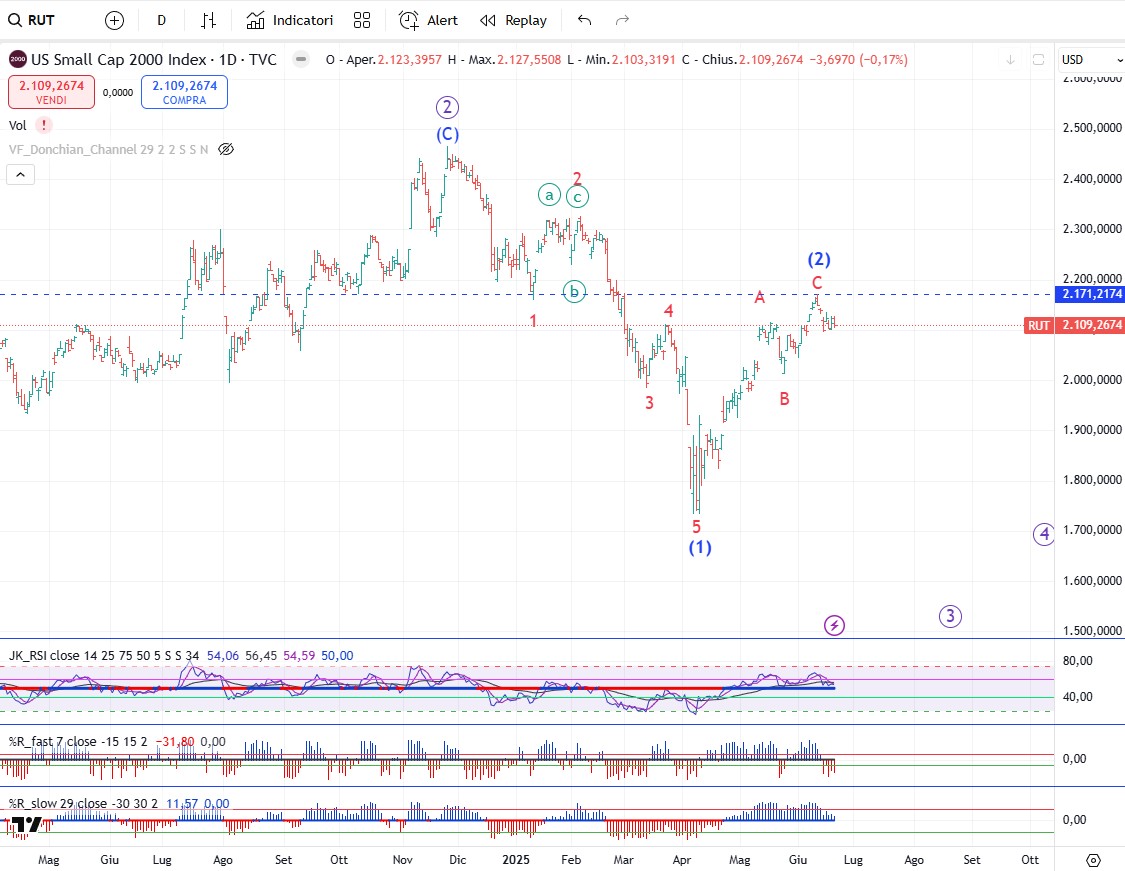
Task: Click the high value 2.127,5508
Action: [x=529, y=60]
